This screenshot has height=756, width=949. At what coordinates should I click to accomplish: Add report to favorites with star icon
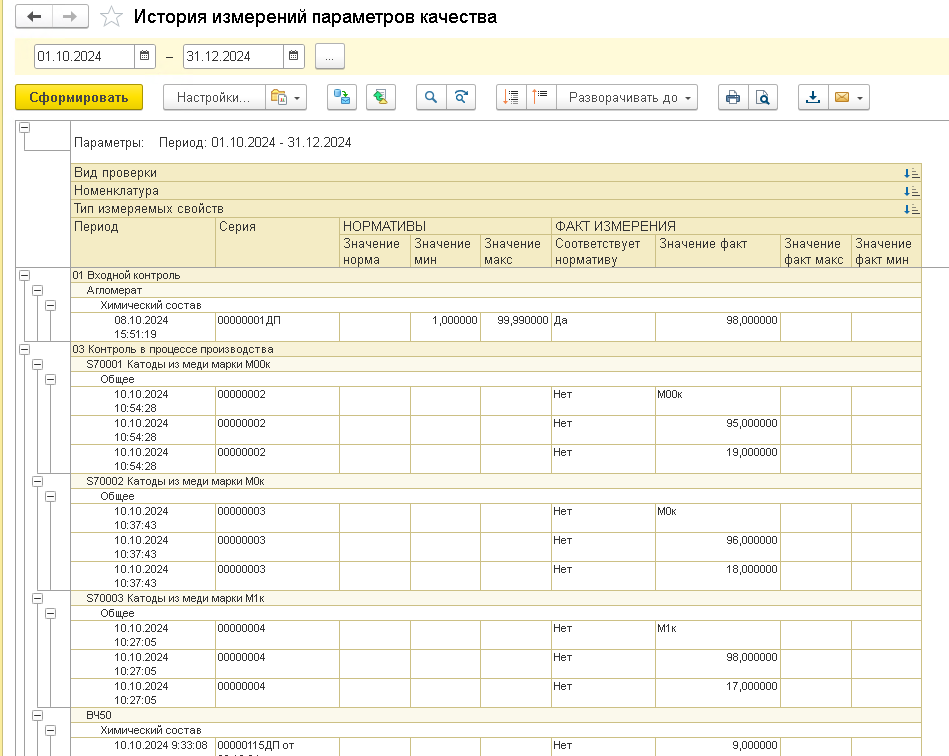coord(113,17)
